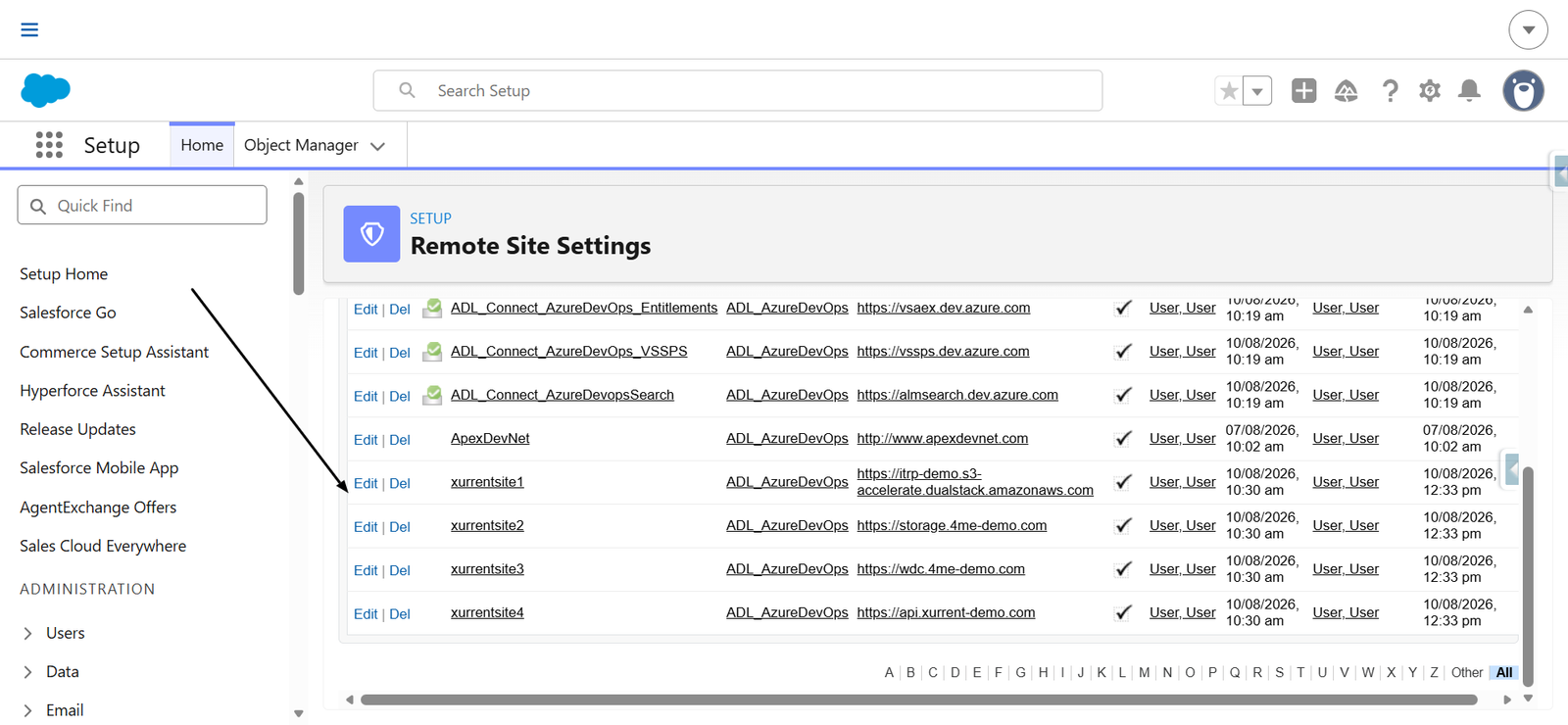
Task: Click the sidebar scroll down arrow
Action: click(x=299, y=714)
